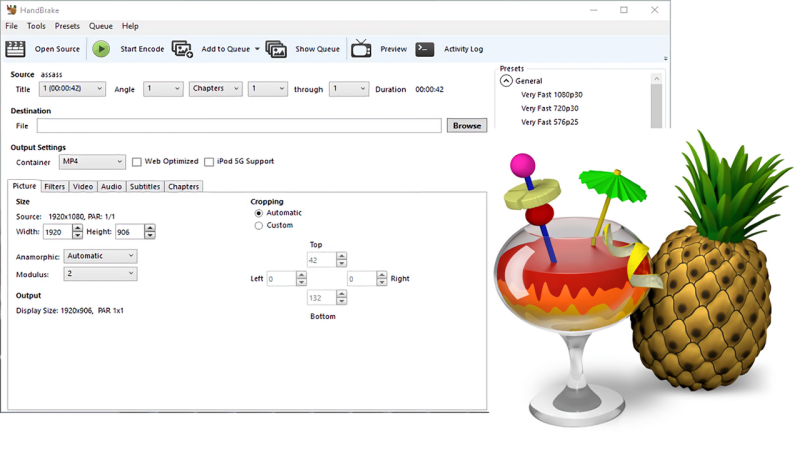Select the Custom cropping radio button

tap(259, 226)
